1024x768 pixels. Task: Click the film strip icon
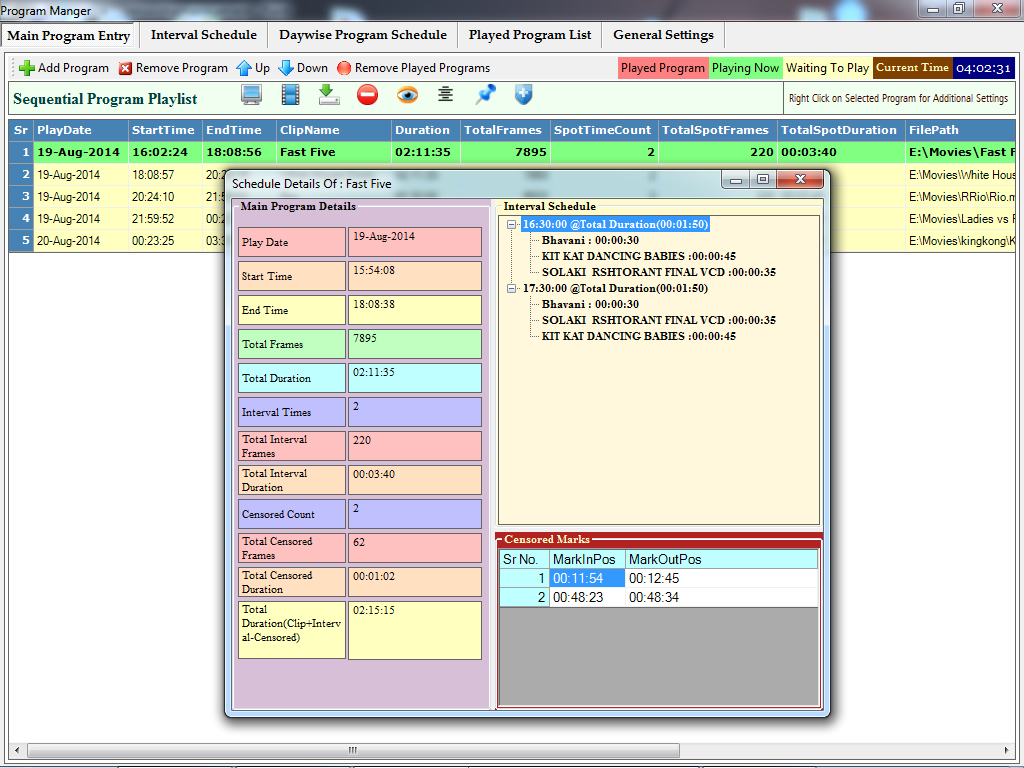tap(290, 95)
